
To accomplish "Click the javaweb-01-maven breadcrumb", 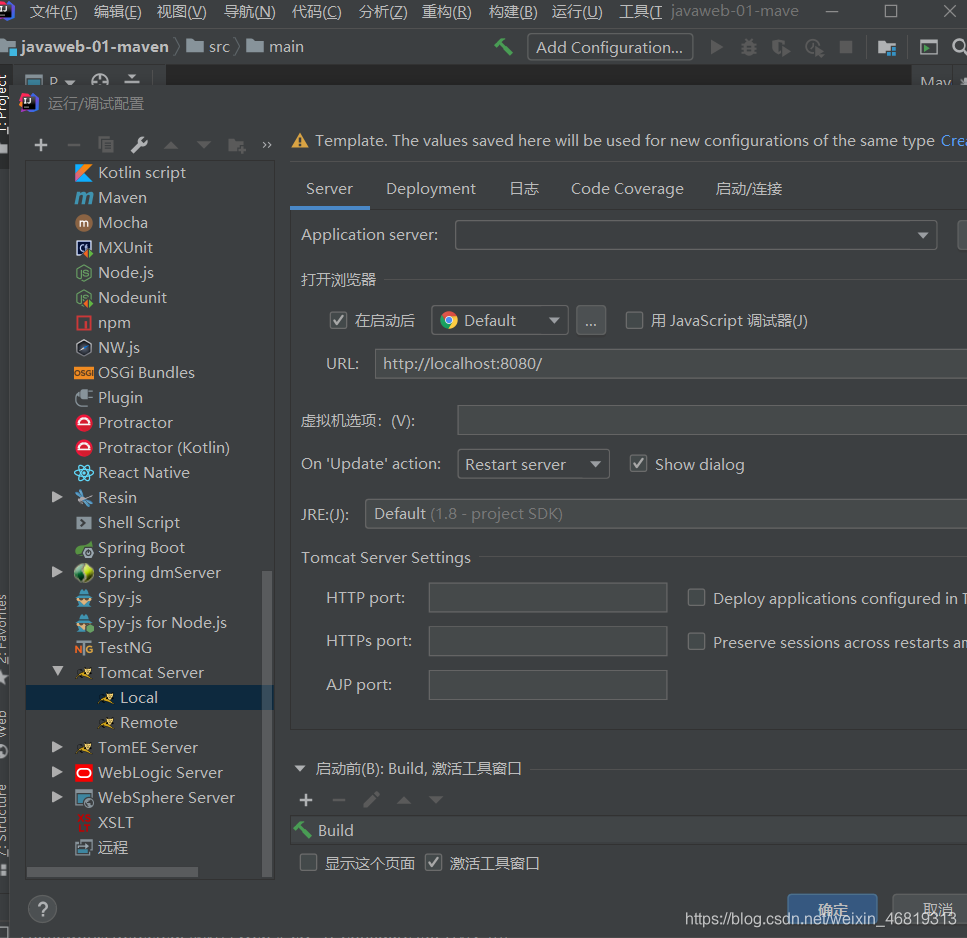I will pos(94,47).
